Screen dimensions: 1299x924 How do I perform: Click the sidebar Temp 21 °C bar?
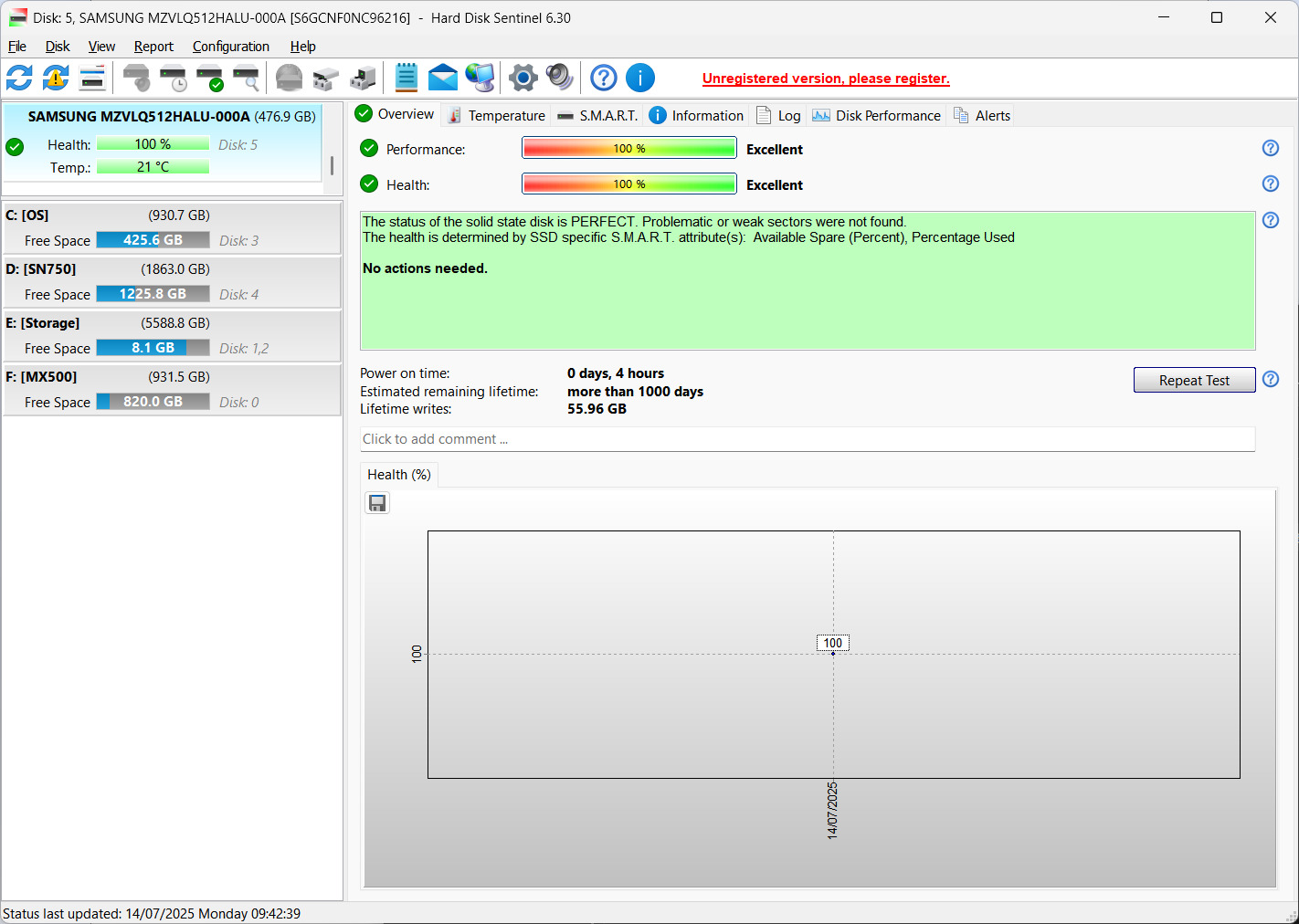[x=153, y=167]
